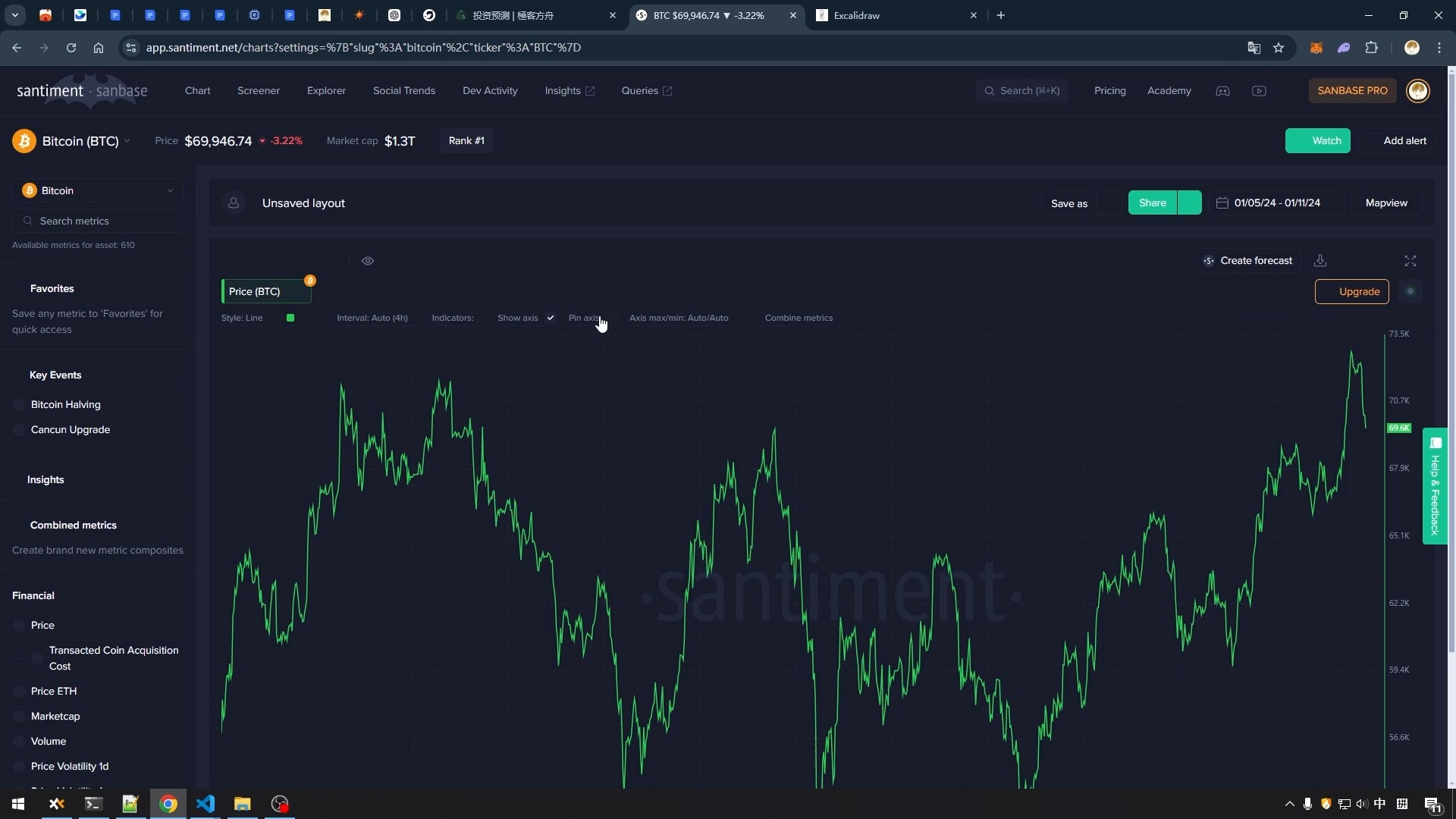Click the layout author avatar icon
The height and width of the screenshot is (819, 1456).
pyautogui.click(x=234, y=203)
